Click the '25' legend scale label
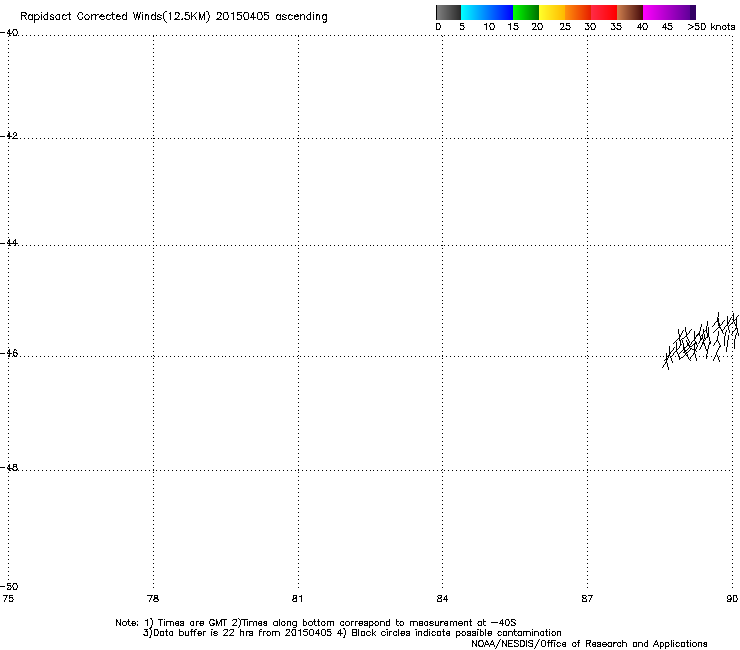The height and width of the screenshot is (650, 740). coord(565,27)
